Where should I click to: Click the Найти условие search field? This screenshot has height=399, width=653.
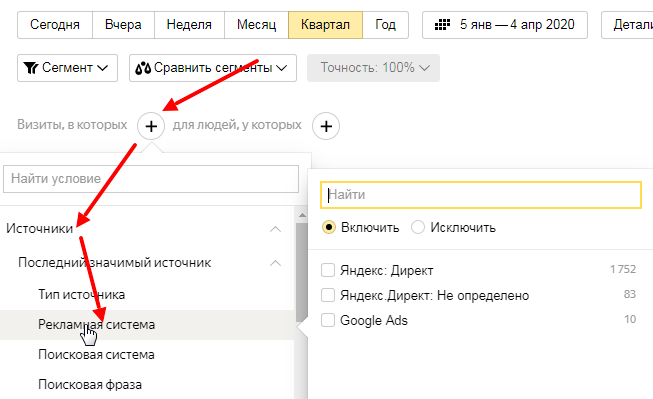151,179
